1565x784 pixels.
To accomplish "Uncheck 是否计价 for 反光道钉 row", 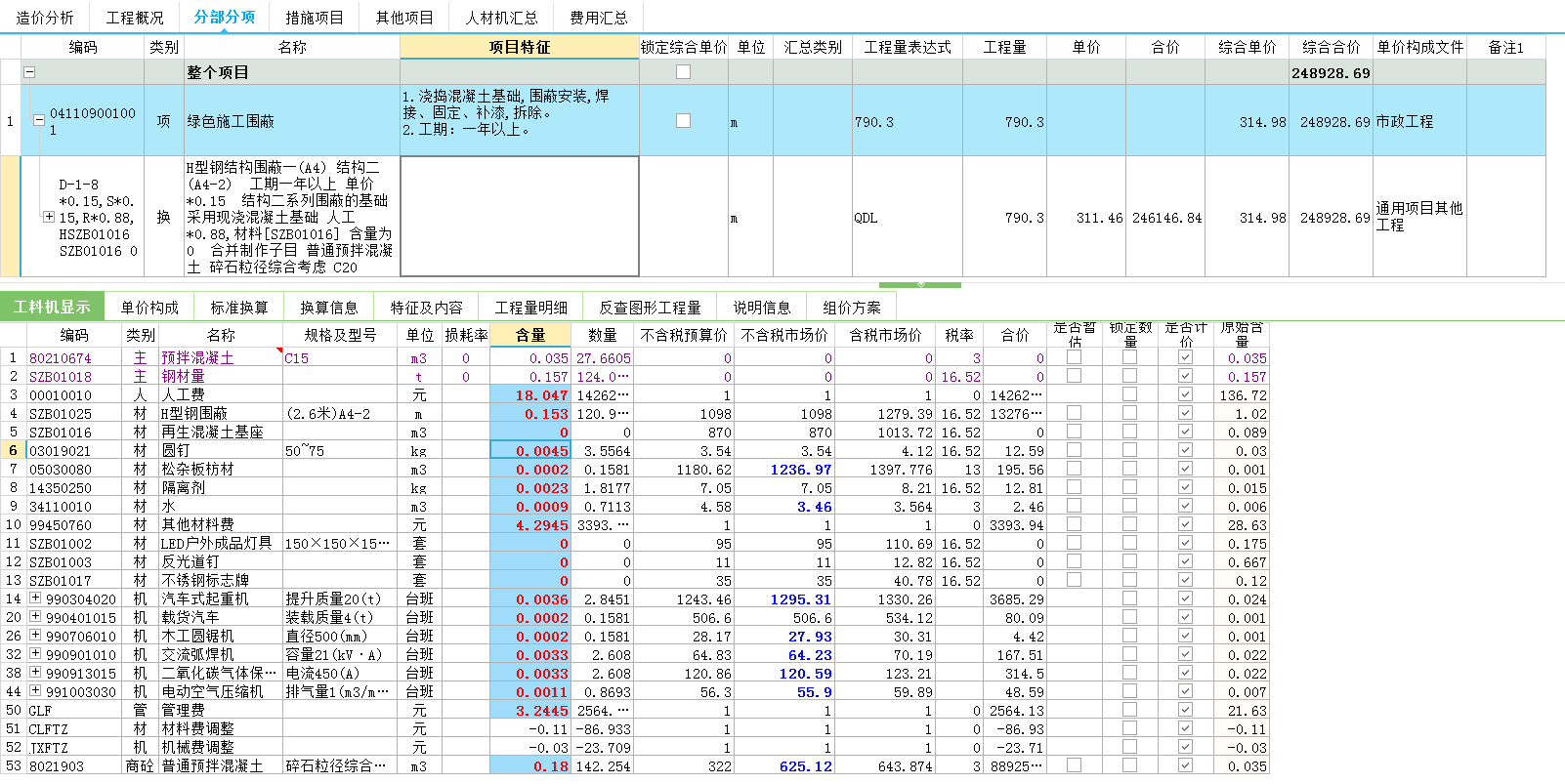I will click(1185, 561).
